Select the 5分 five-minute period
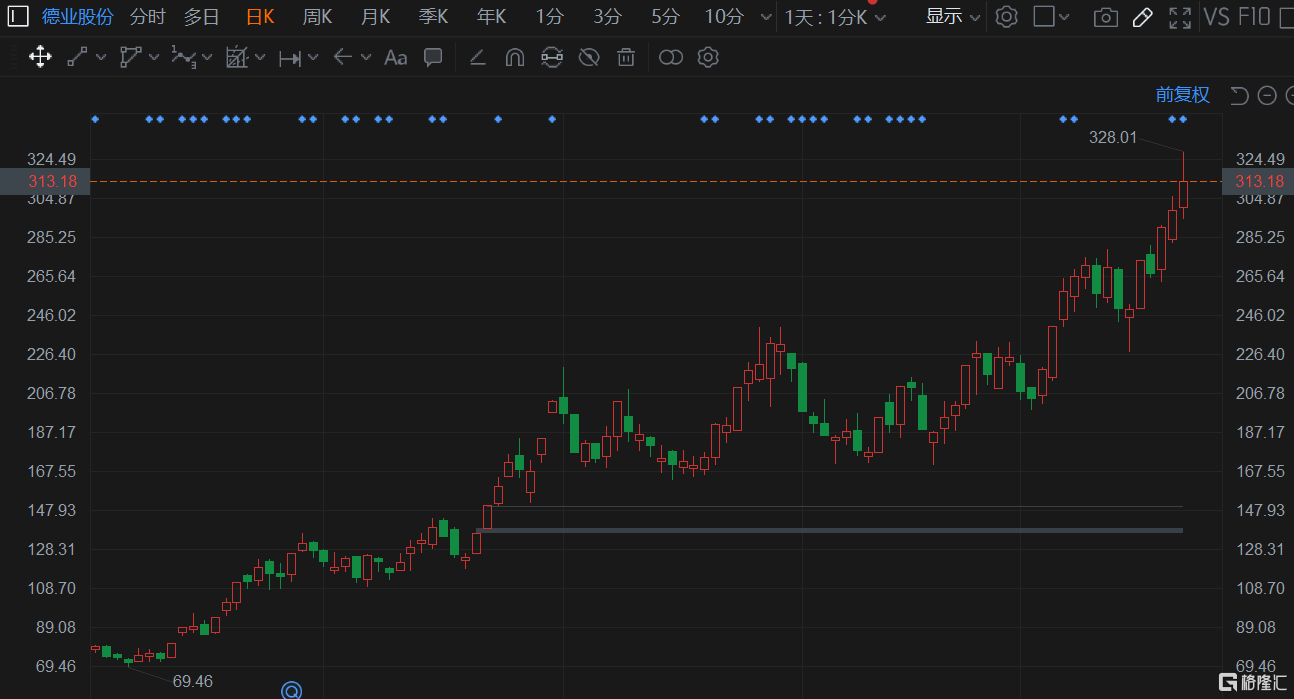This screenshot has width=1294, height=699. click(x=665, y=17)
